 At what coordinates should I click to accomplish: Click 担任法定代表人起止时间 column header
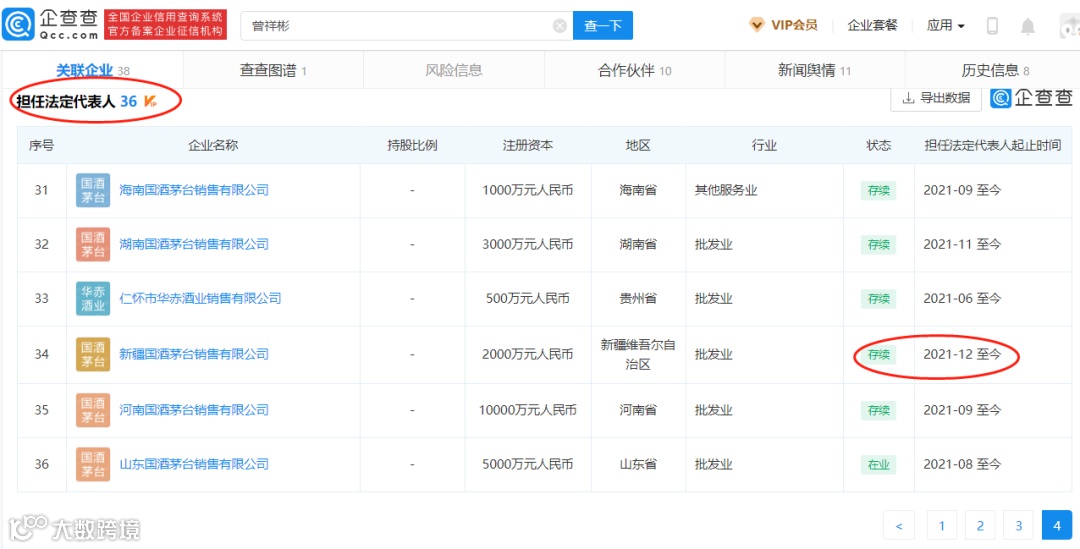tap(993, 145)
